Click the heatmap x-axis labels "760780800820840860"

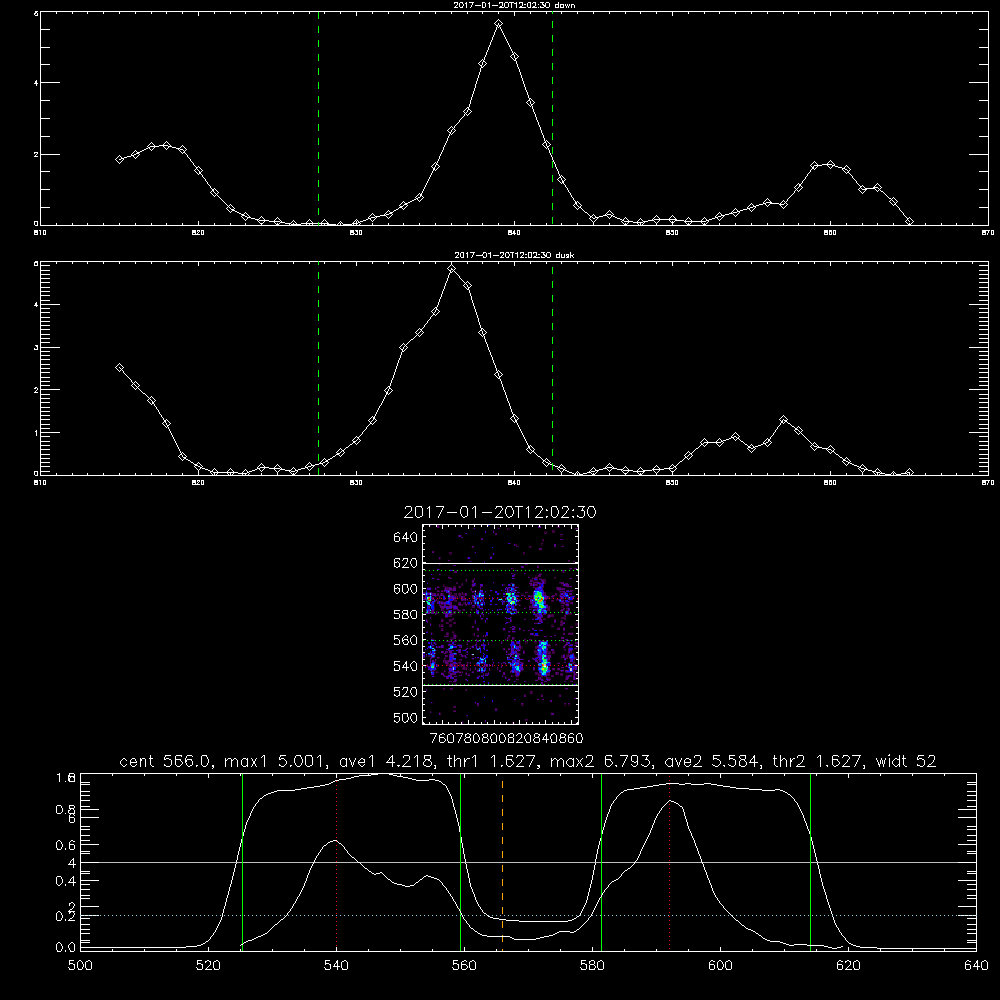pyautogui.click(x=506, y=738)
